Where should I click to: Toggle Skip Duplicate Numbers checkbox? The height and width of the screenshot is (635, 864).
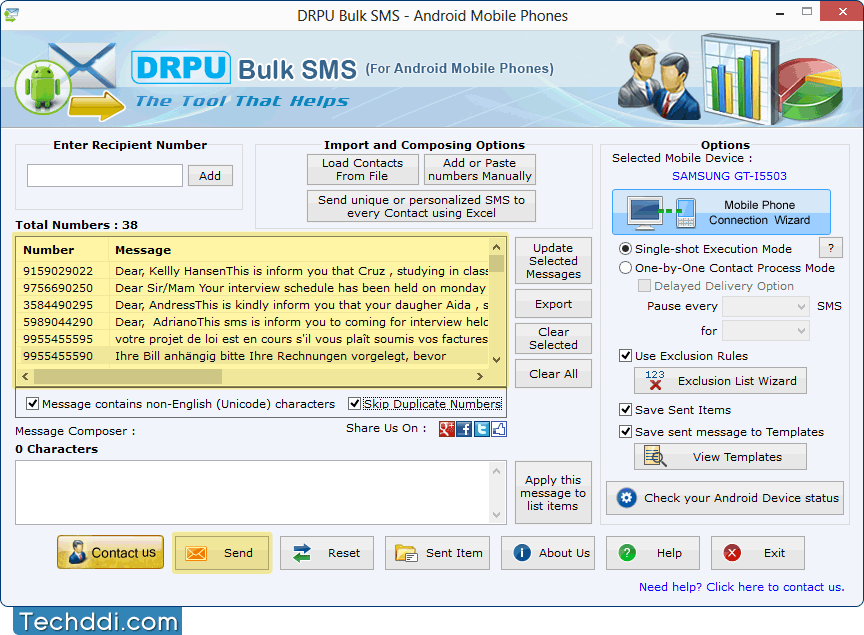coord(354,404)
